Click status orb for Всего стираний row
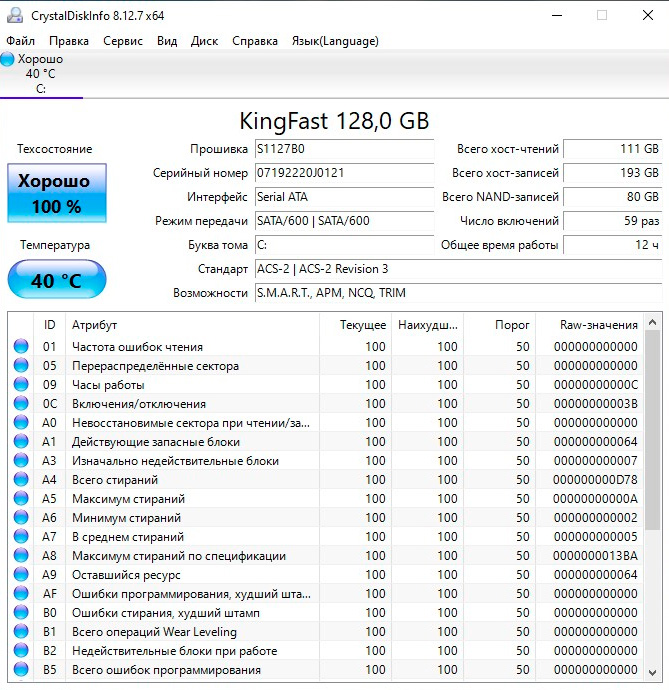Screen dimensions: 669x690 [21, 480]
